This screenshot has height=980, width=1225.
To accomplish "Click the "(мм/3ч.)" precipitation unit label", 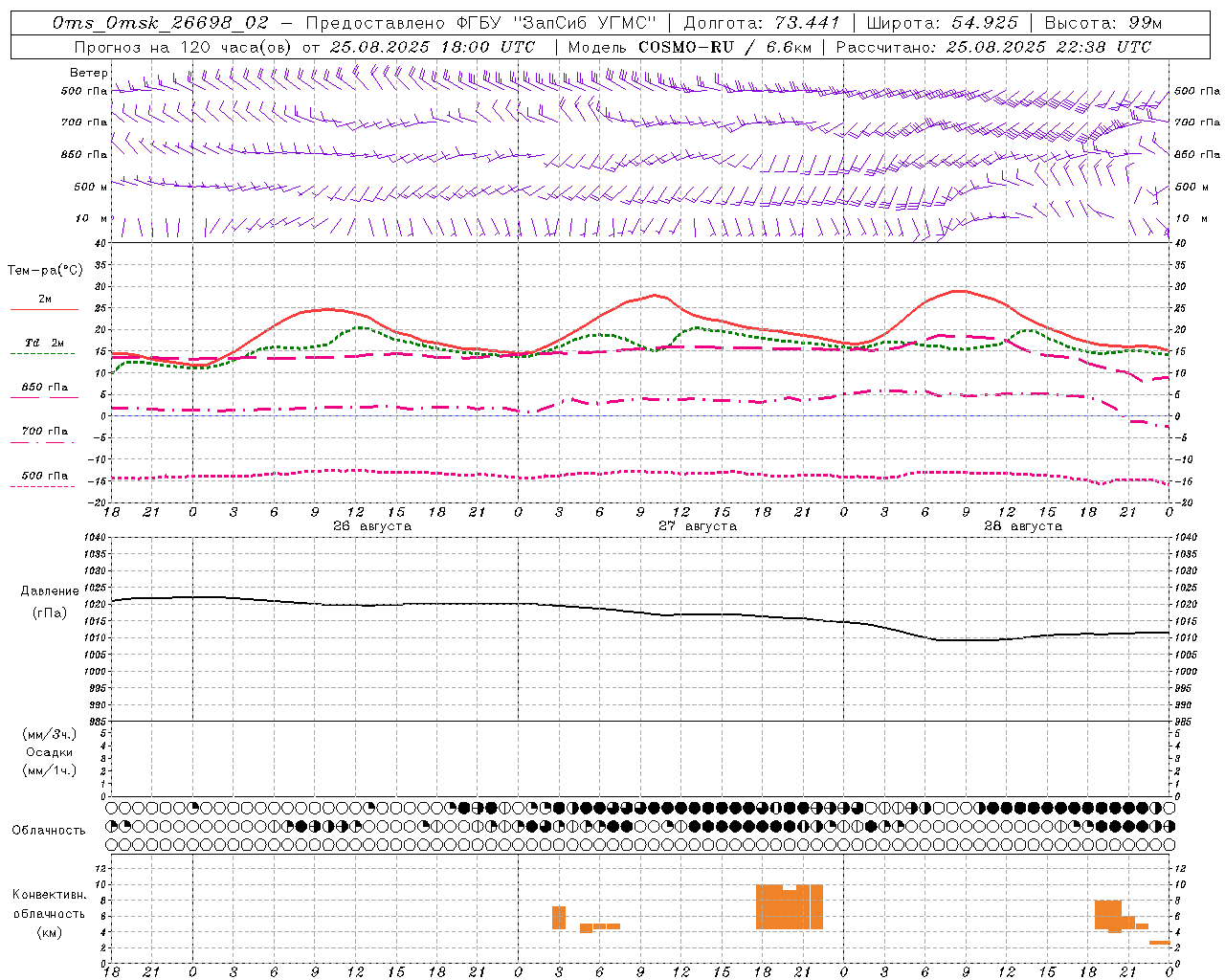I will pyautogui.click(x=50, y=734).
